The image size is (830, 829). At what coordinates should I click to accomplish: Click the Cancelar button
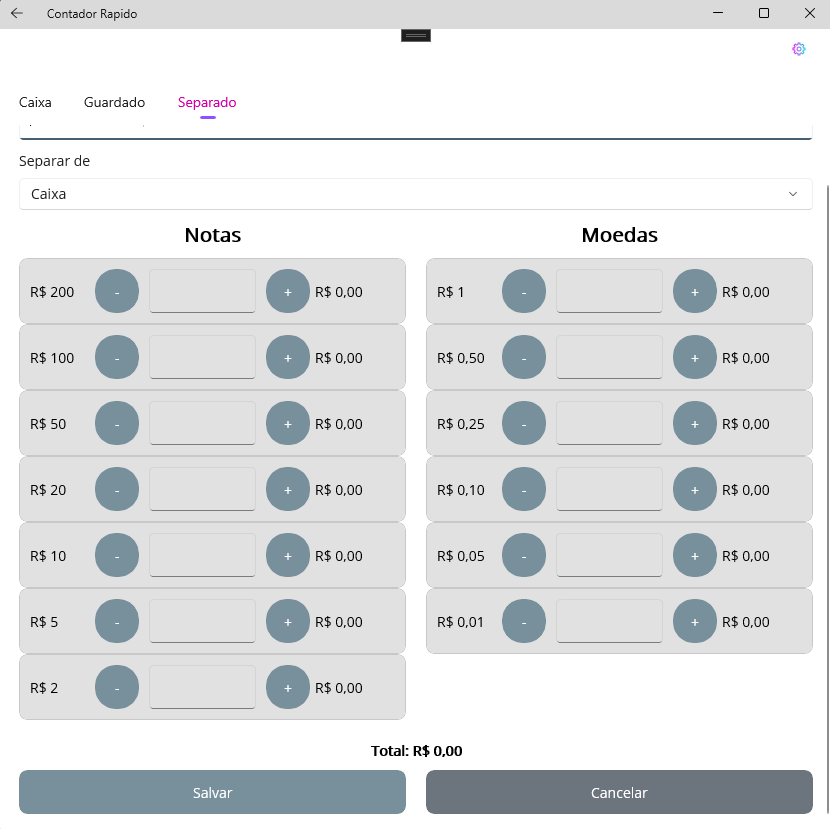619,792
